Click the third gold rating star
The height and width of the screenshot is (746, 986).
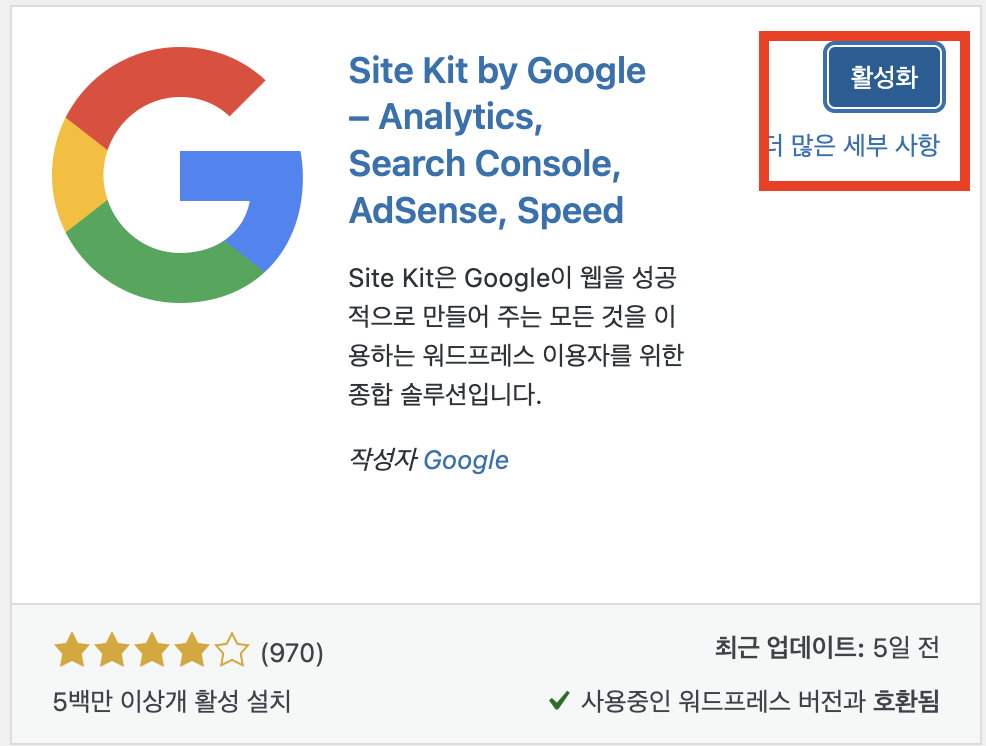click(152, 650)
